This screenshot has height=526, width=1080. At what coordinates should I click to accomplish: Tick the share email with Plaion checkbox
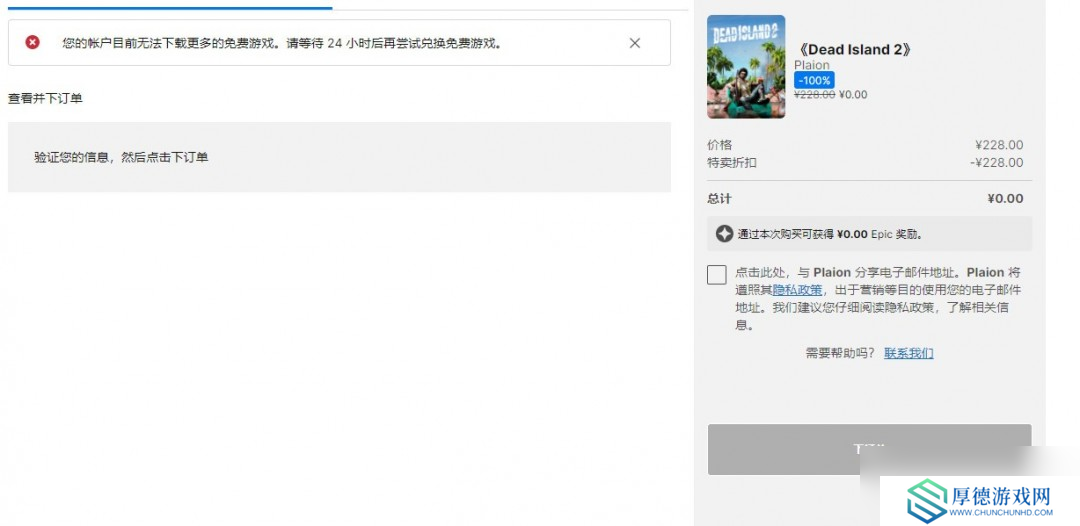[x=716, y=274]
